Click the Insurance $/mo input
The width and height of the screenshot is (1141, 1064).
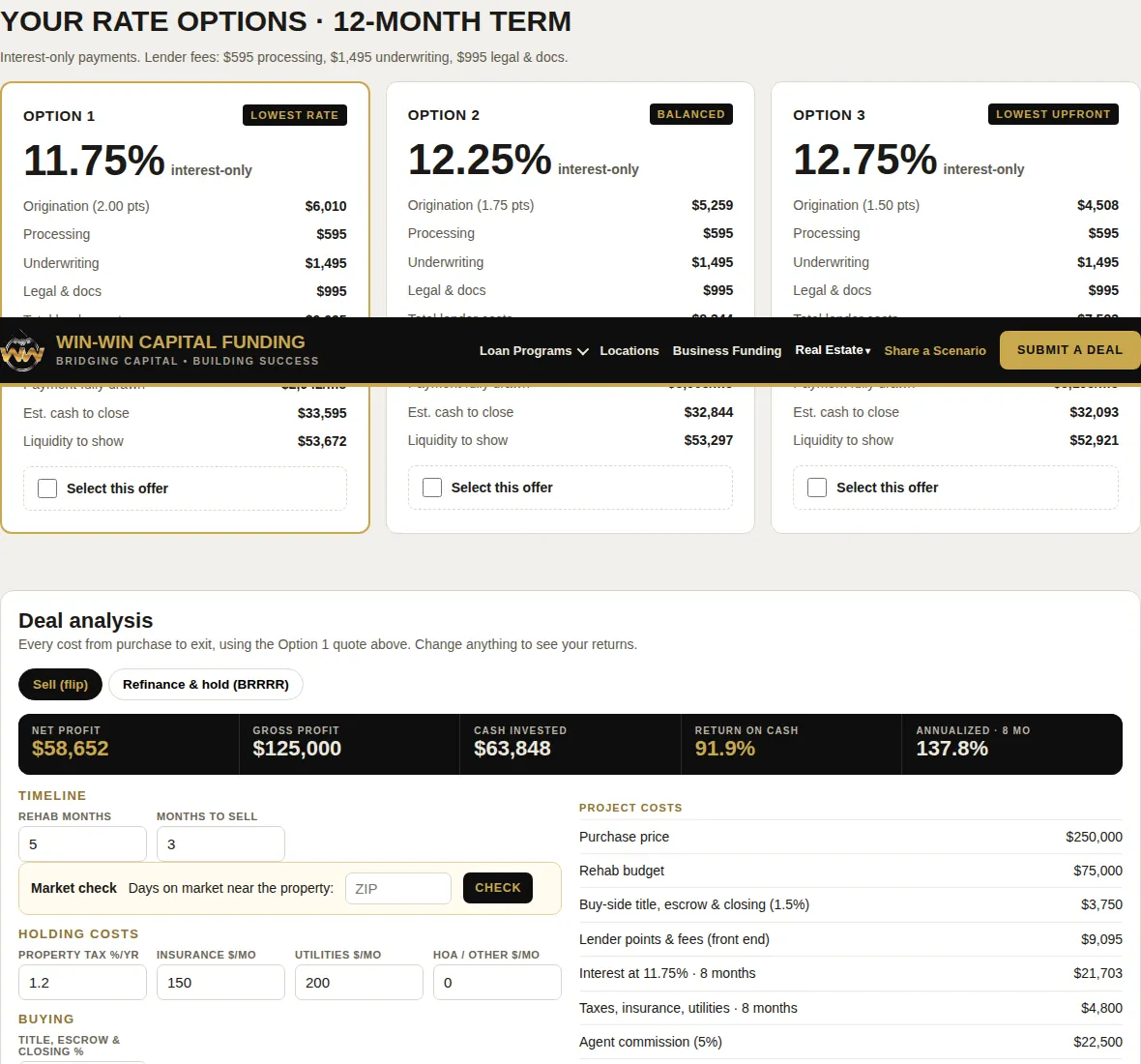[x=220, y=983]
